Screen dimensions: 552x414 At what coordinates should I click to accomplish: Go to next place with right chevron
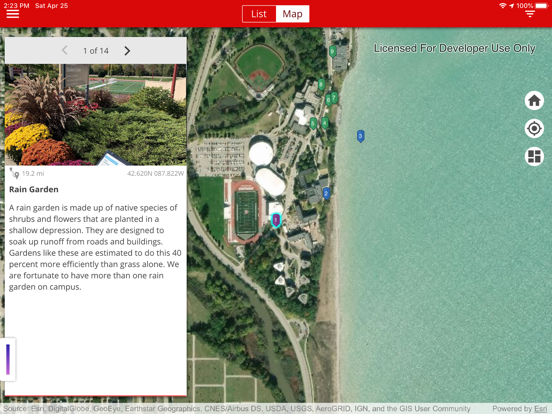[127, 51]
